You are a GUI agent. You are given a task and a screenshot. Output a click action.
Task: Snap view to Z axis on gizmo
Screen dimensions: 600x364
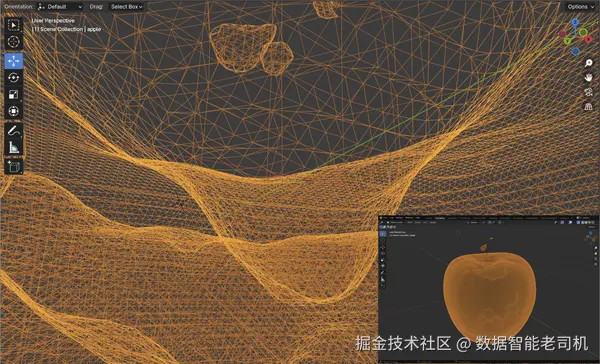[x=575, y=23]
